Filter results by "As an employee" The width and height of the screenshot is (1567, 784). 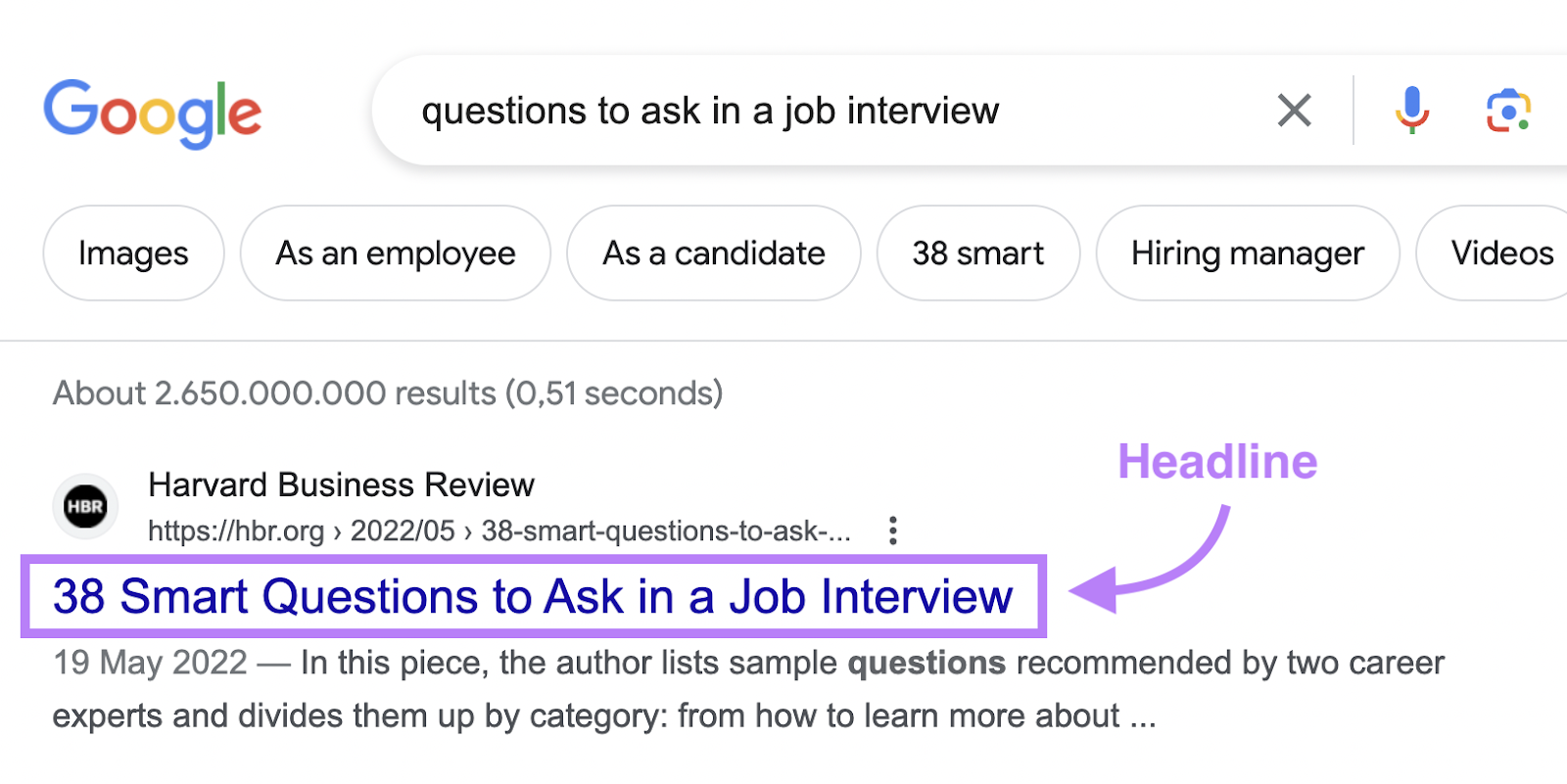point(396,254)
